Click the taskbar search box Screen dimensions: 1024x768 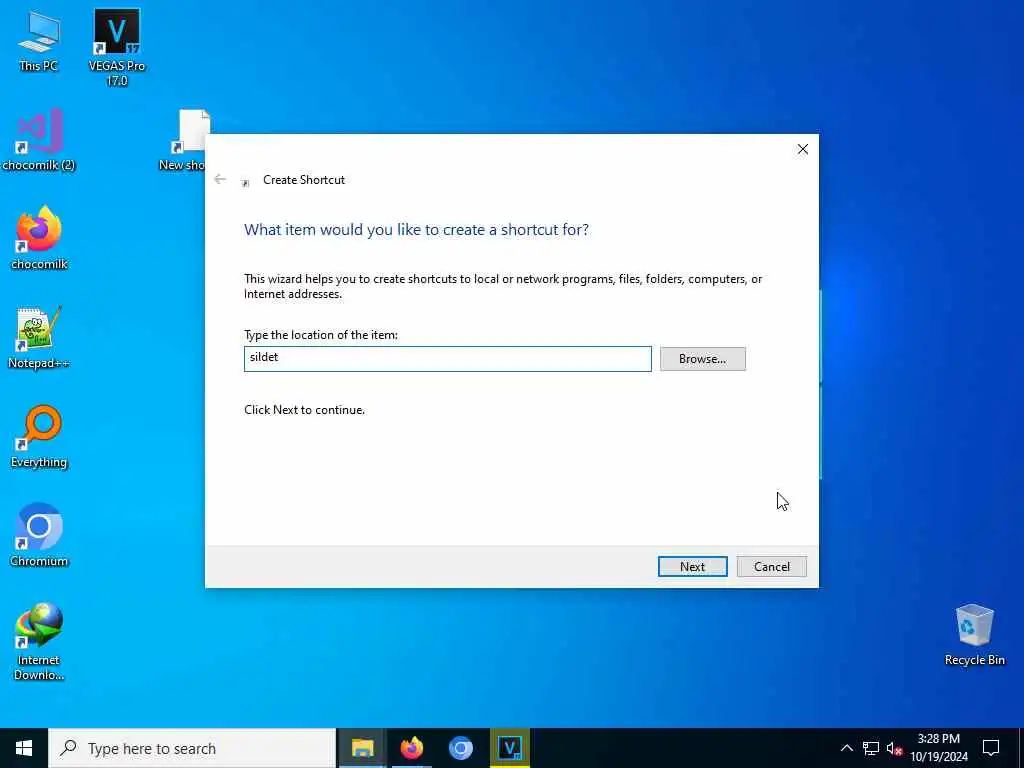[x=192, y=748]
